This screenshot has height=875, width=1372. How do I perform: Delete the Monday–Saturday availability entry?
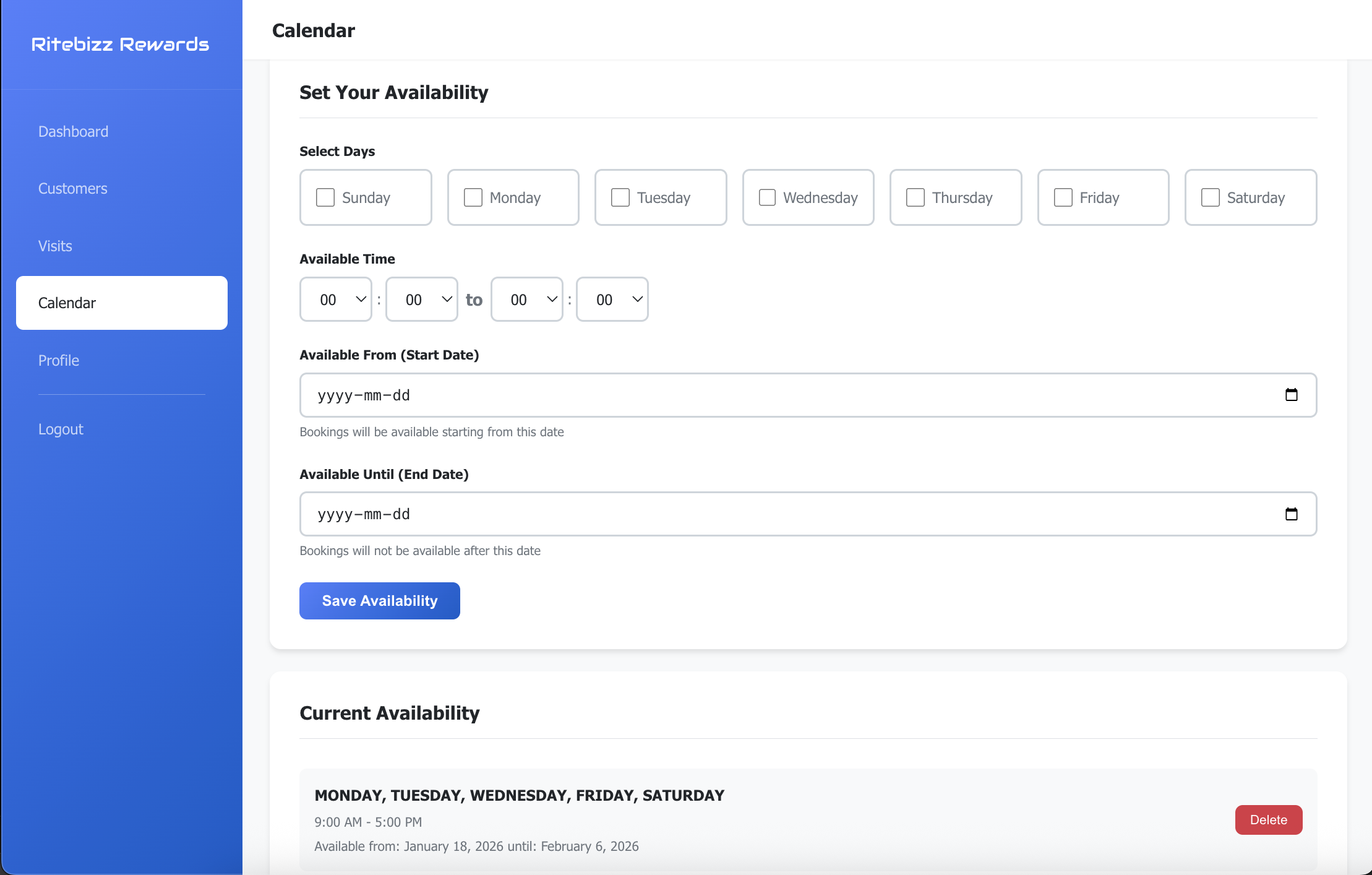pyautogui.click(x=1269, y=820)
